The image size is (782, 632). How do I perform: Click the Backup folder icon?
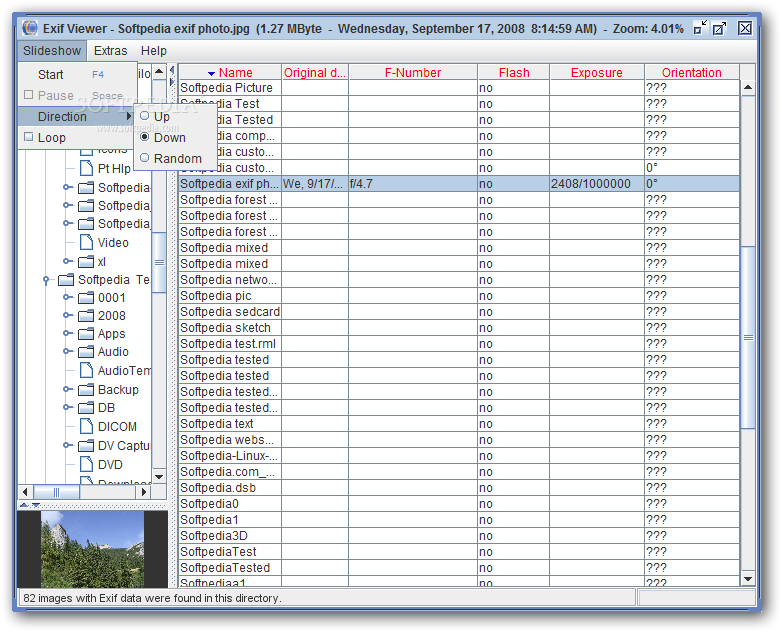(86, 390)
